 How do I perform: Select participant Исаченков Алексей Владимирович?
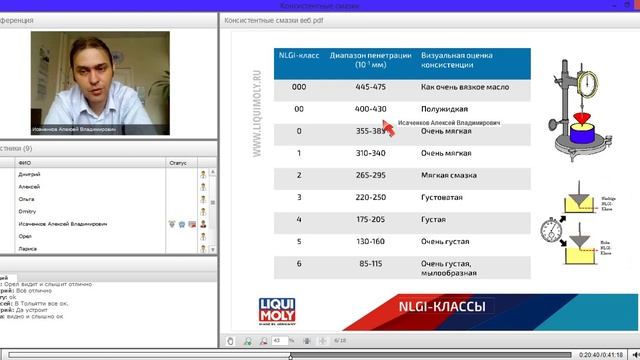63,224
